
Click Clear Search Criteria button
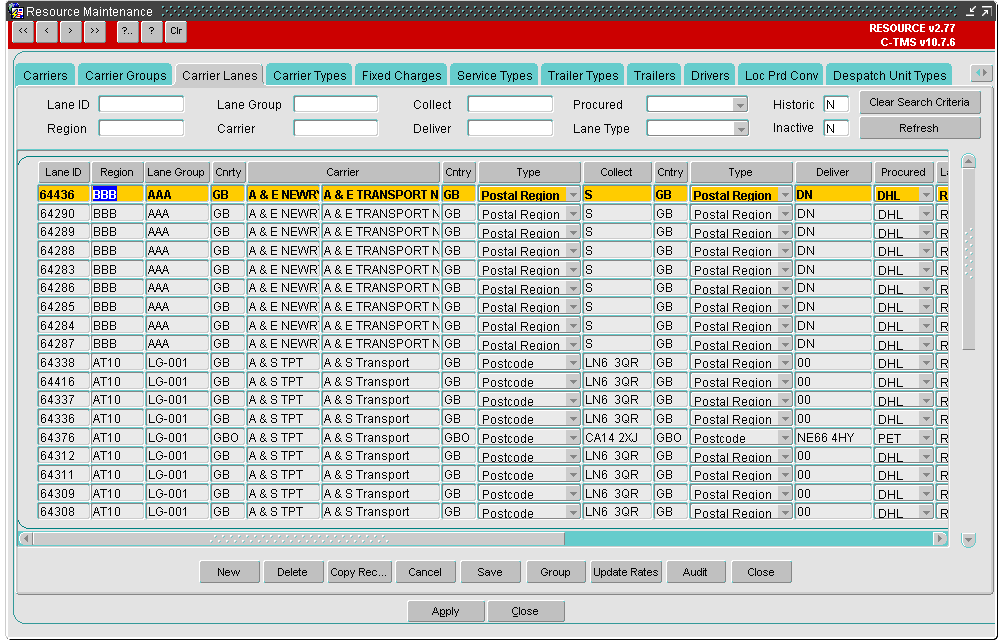point(919,103)
